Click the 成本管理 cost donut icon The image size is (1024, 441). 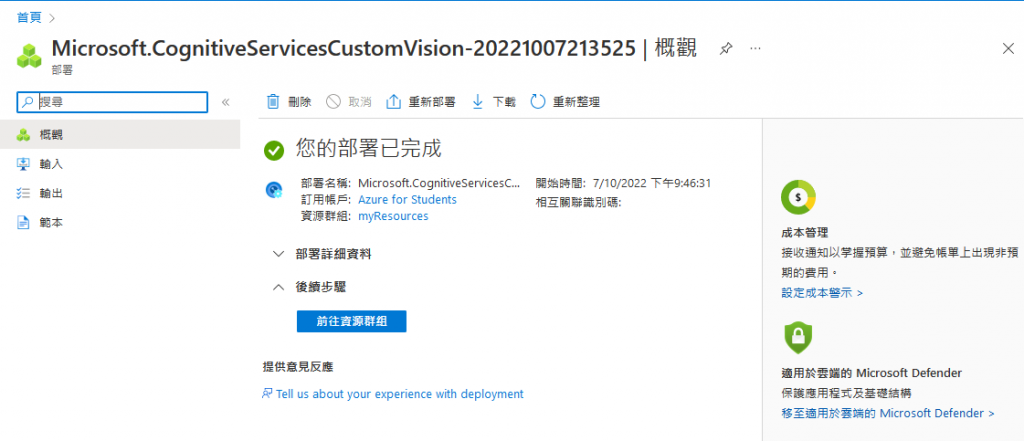coord(798,197)
